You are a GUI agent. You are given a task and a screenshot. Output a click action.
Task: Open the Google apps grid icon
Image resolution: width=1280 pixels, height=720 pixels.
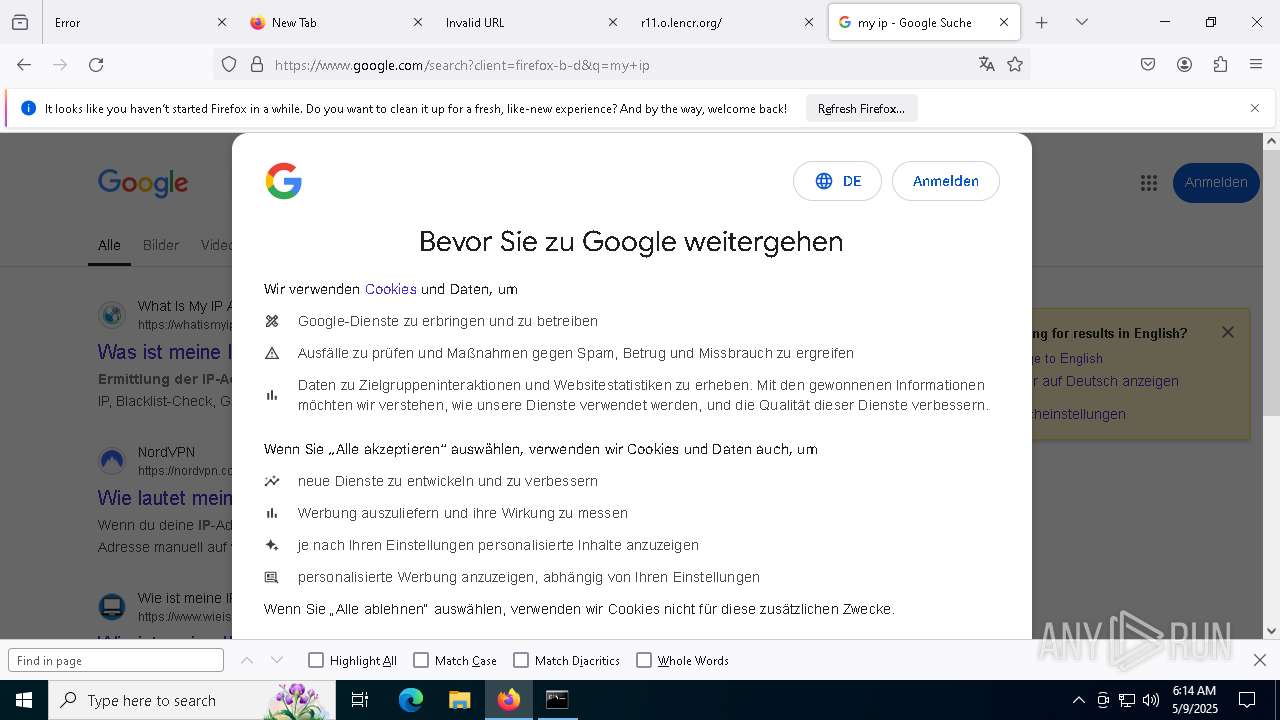coord(1148,183)
